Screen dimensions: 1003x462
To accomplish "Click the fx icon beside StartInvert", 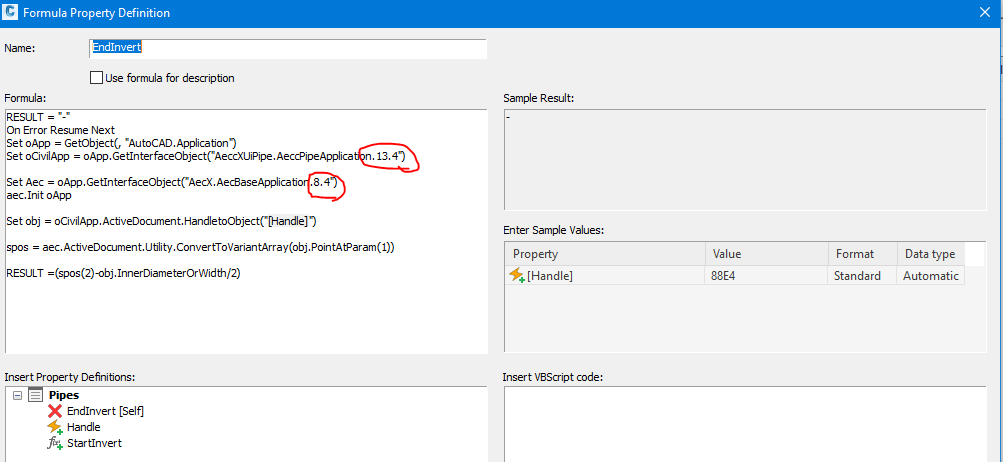I will (x=55, y=443).
